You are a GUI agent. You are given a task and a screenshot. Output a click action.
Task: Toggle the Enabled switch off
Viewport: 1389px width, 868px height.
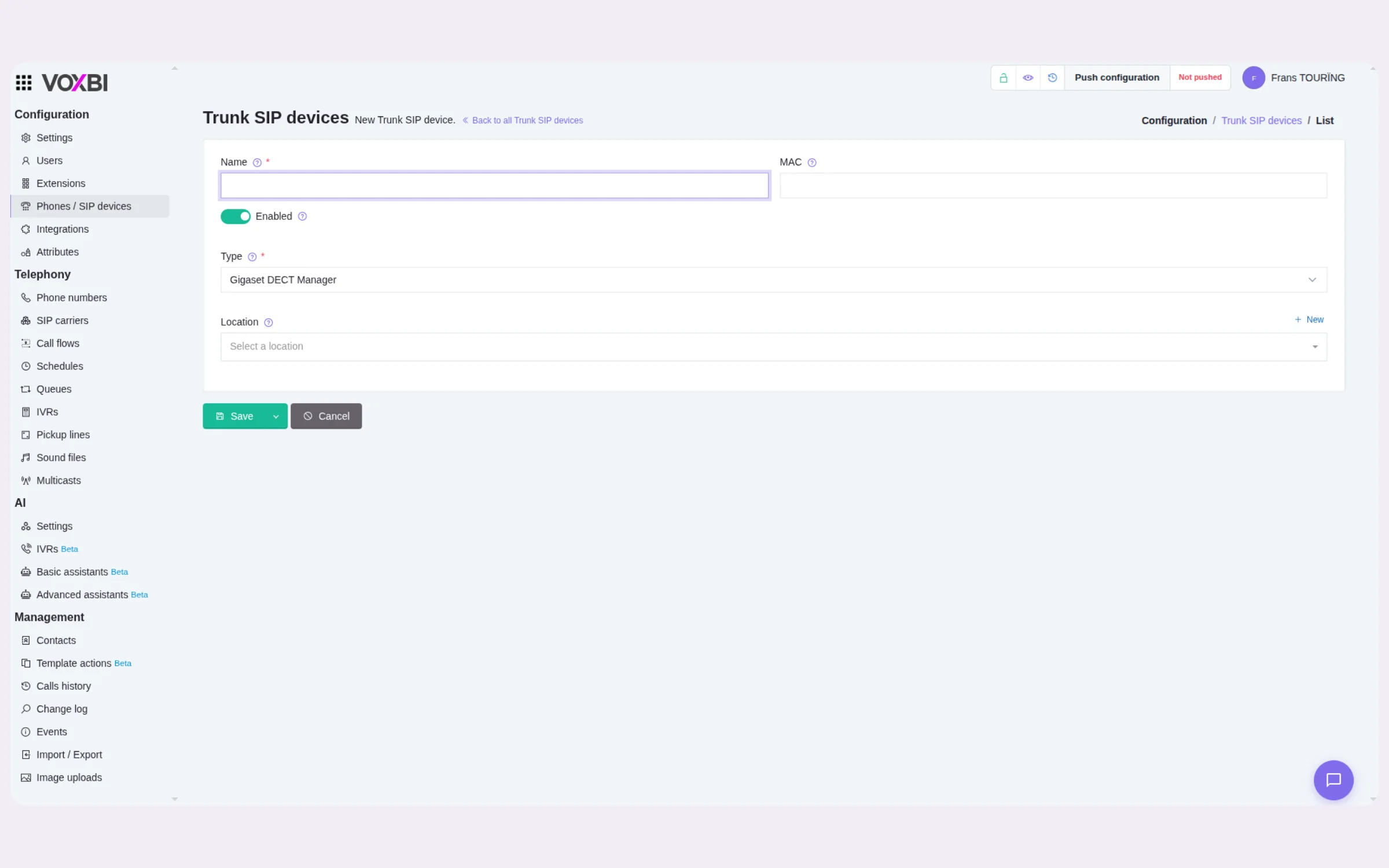click(236, 216)
